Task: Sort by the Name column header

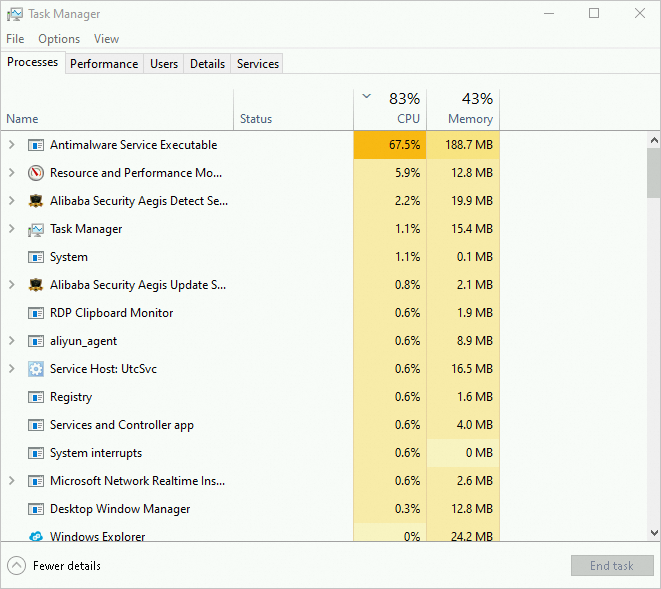Action: click(117, 110)
